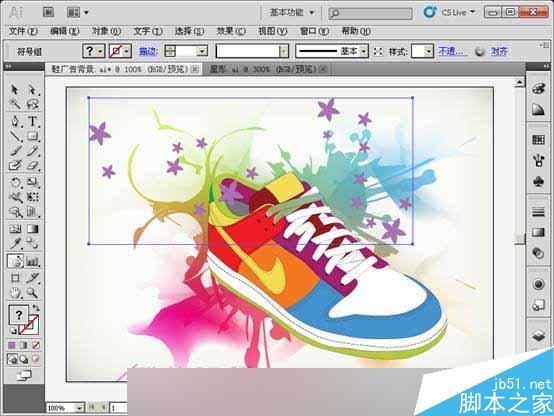Click 对齐 align link

(499, 51)
